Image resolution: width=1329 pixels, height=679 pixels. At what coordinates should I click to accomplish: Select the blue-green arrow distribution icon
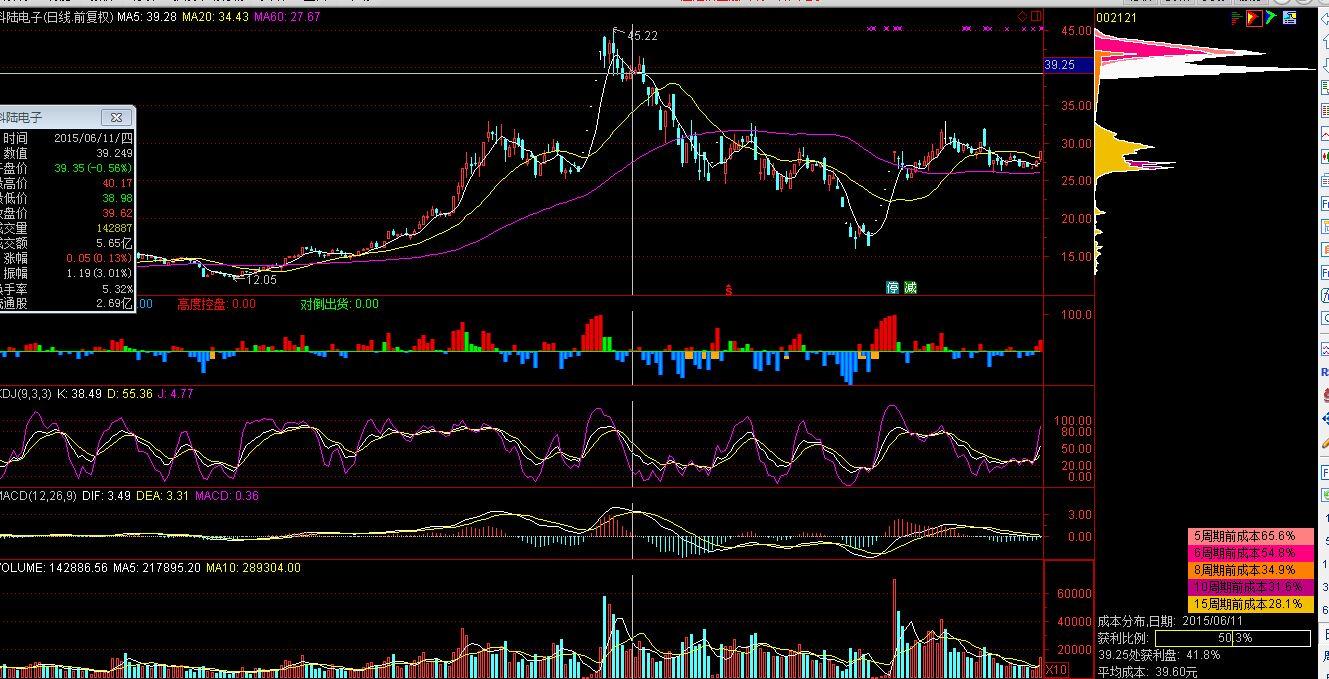(1272, 18)
